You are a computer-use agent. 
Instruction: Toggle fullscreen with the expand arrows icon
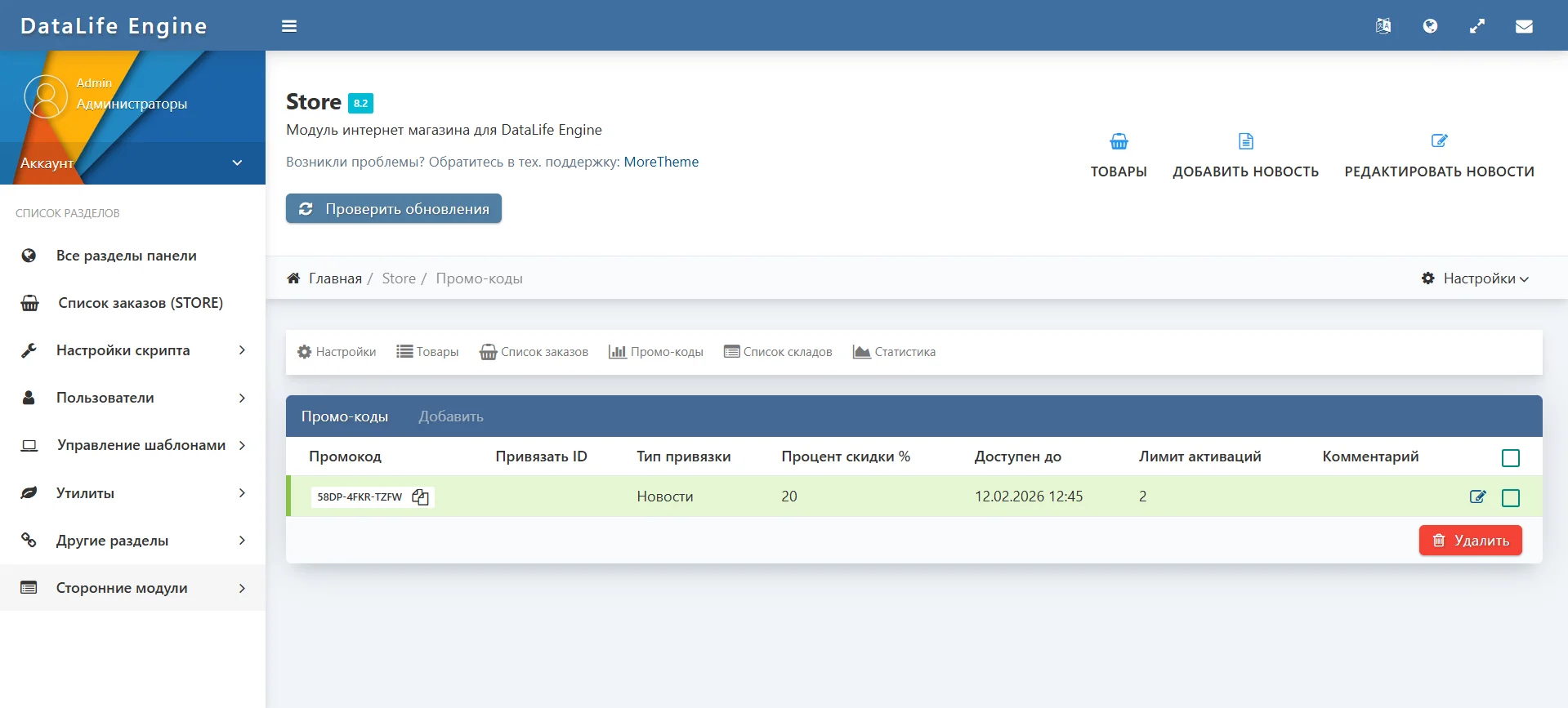tap(1477, 26)
